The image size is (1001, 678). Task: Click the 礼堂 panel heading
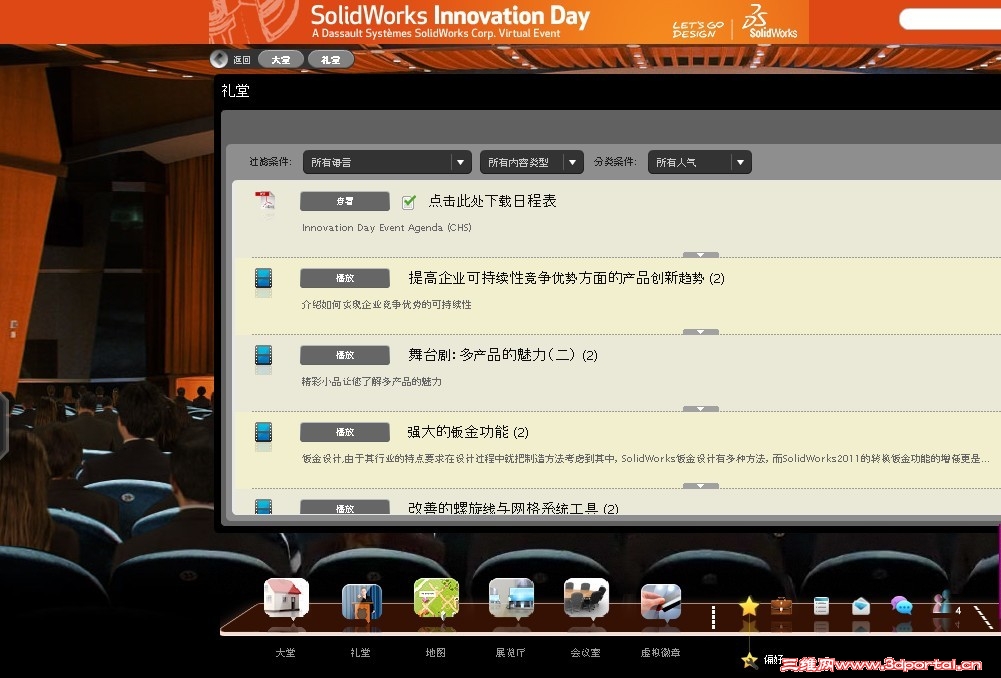(235, 91)
